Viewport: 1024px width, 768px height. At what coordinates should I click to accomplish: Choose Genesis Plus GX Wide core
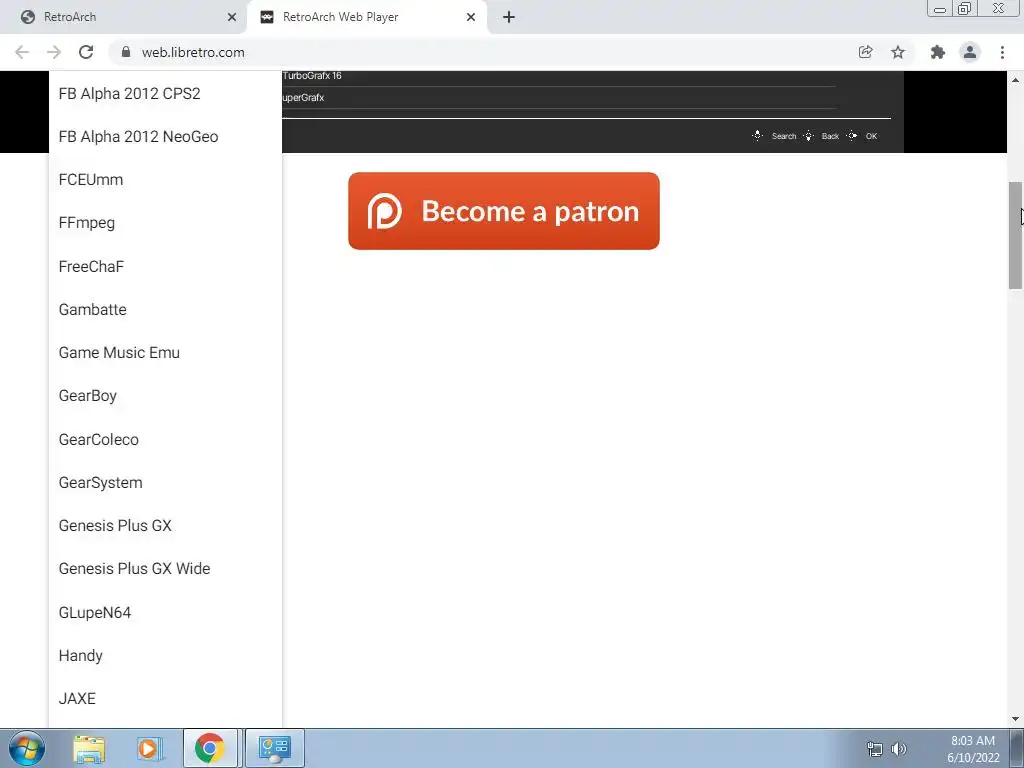tap(165, 569)
